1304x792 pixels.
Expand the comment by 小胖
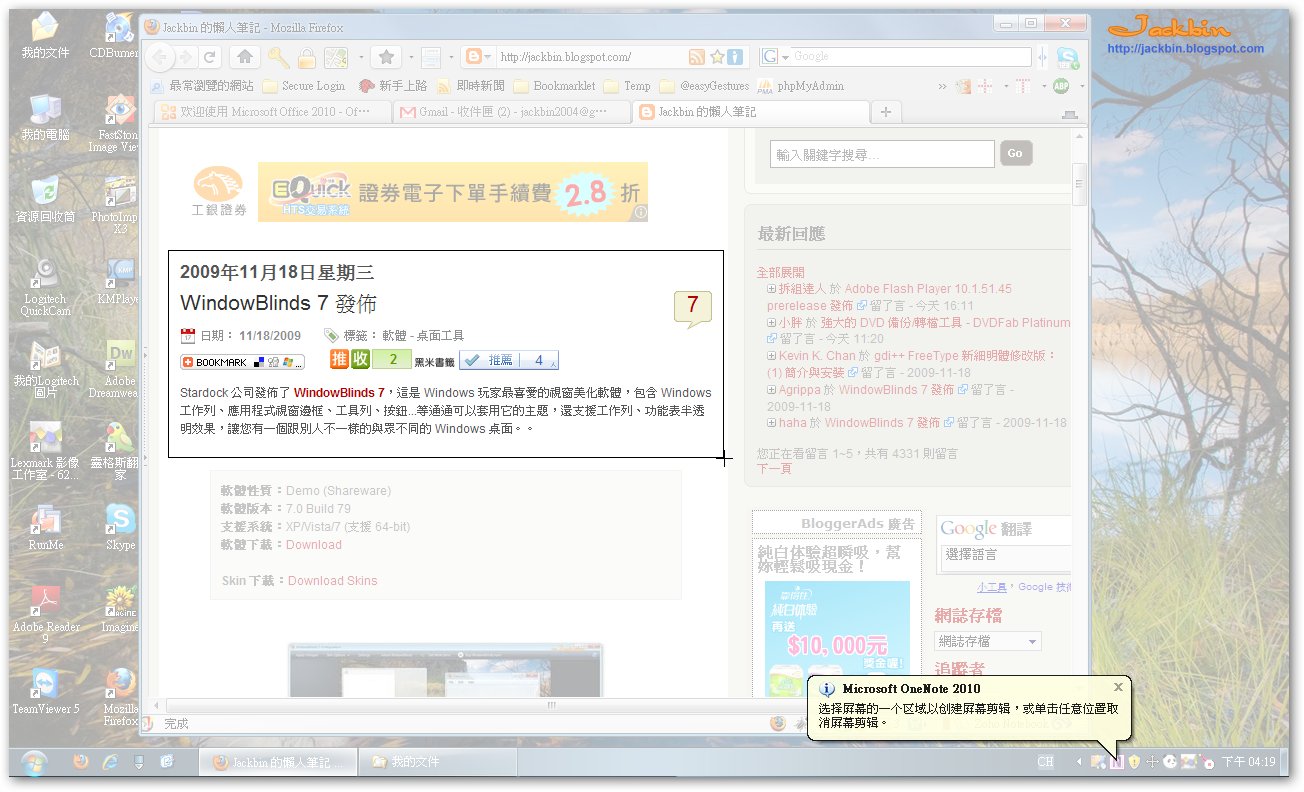pyautogui.click(x=772, y=323)
